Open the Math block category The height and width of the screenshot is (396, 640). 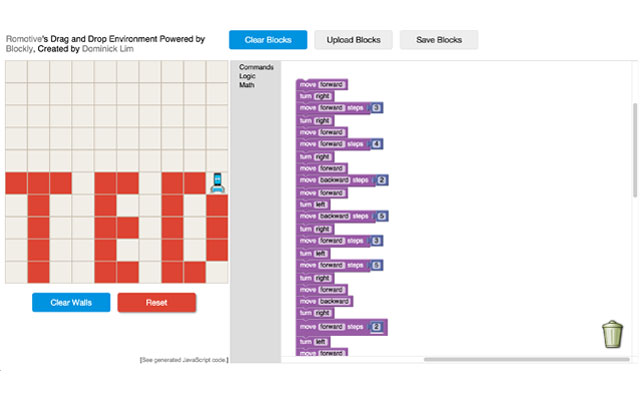tap(247, 85)
